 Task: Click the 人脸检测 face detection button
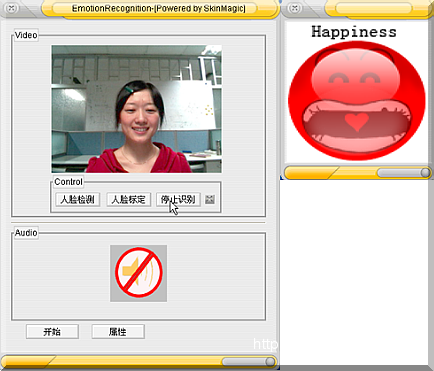tap(78, 199)
